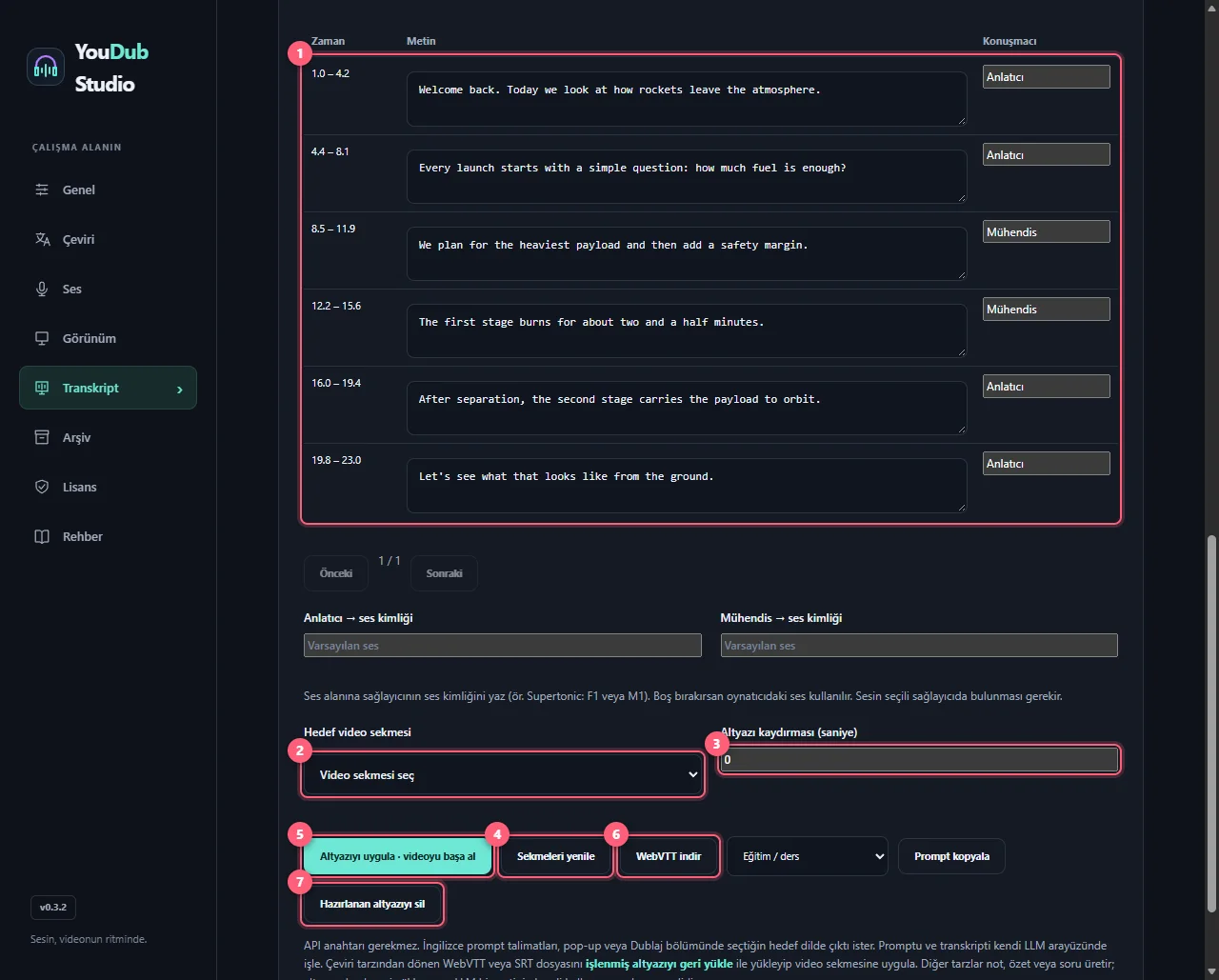Click the "1 / 1" page indicator

(x=390, y=561)
